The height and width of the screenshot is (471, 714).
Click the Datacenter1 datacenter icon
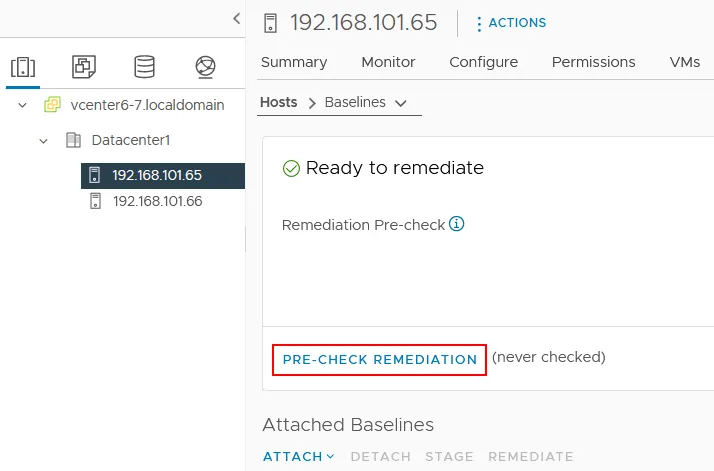coord(73,140)
